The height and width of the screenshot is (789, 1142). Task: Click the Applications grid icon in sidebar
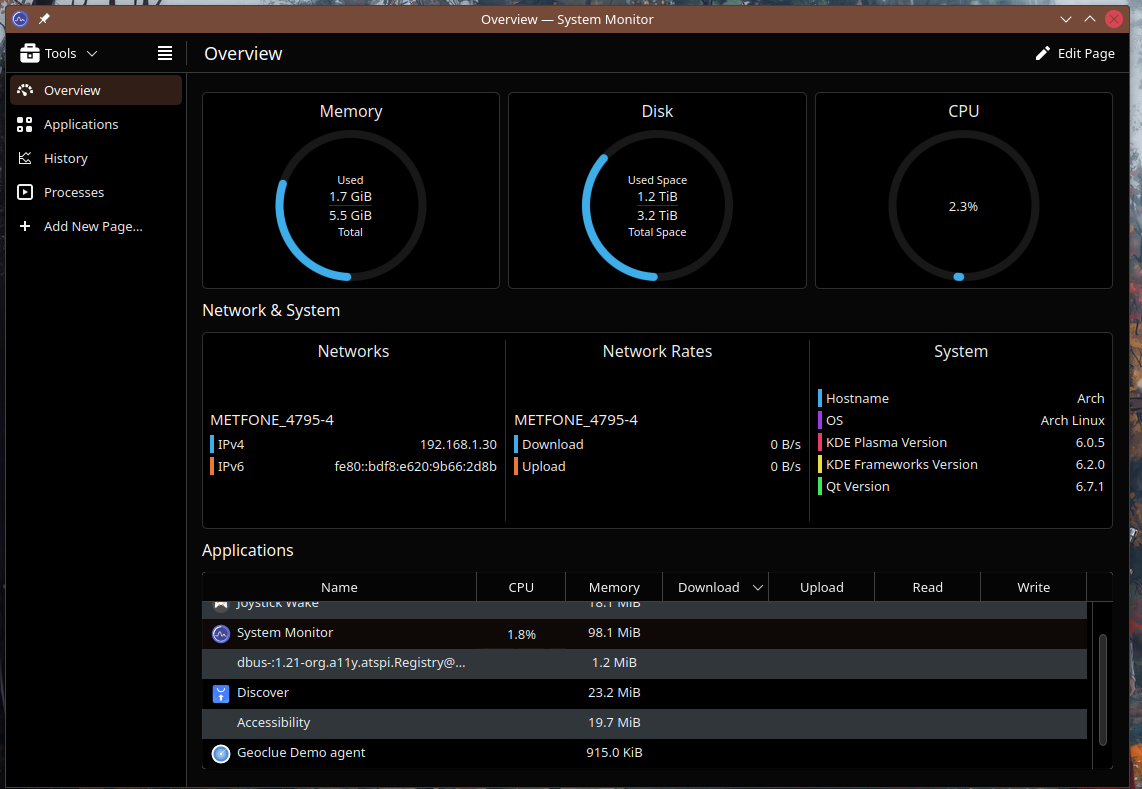pos(25,125)
